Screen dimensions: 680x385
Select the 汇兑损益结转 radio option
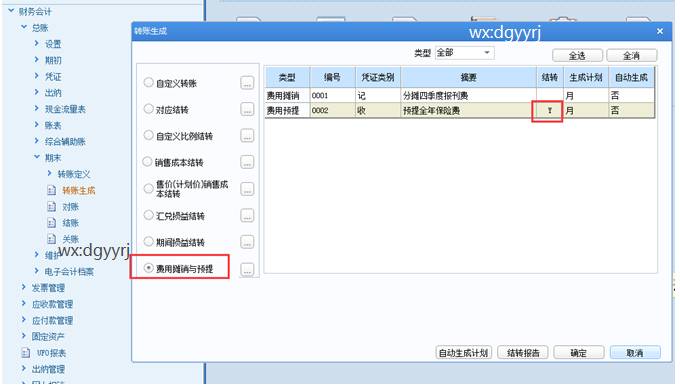[x=148, y=215]
